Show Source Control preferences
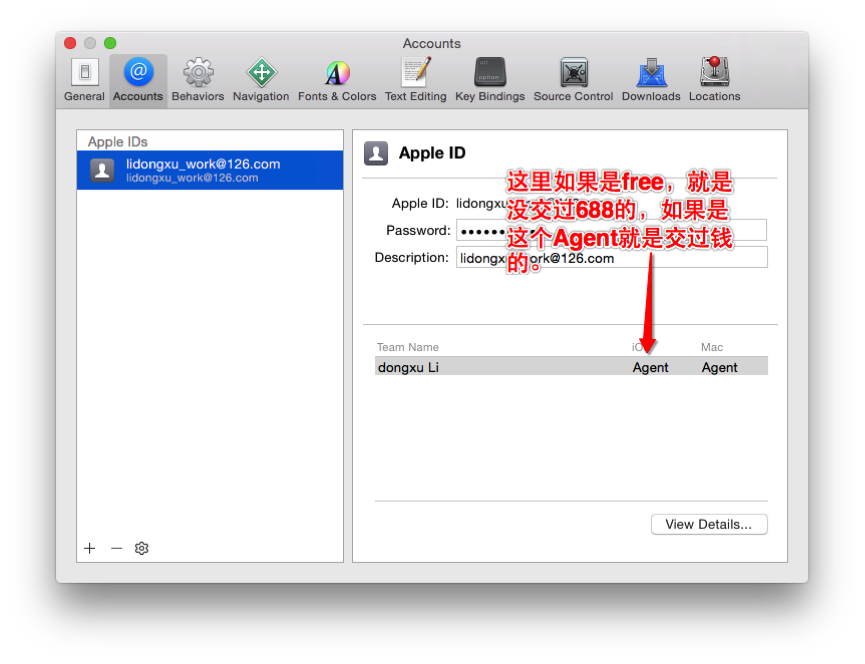The width and height of the screenshot is (865, 664). (x=573, y=81)
